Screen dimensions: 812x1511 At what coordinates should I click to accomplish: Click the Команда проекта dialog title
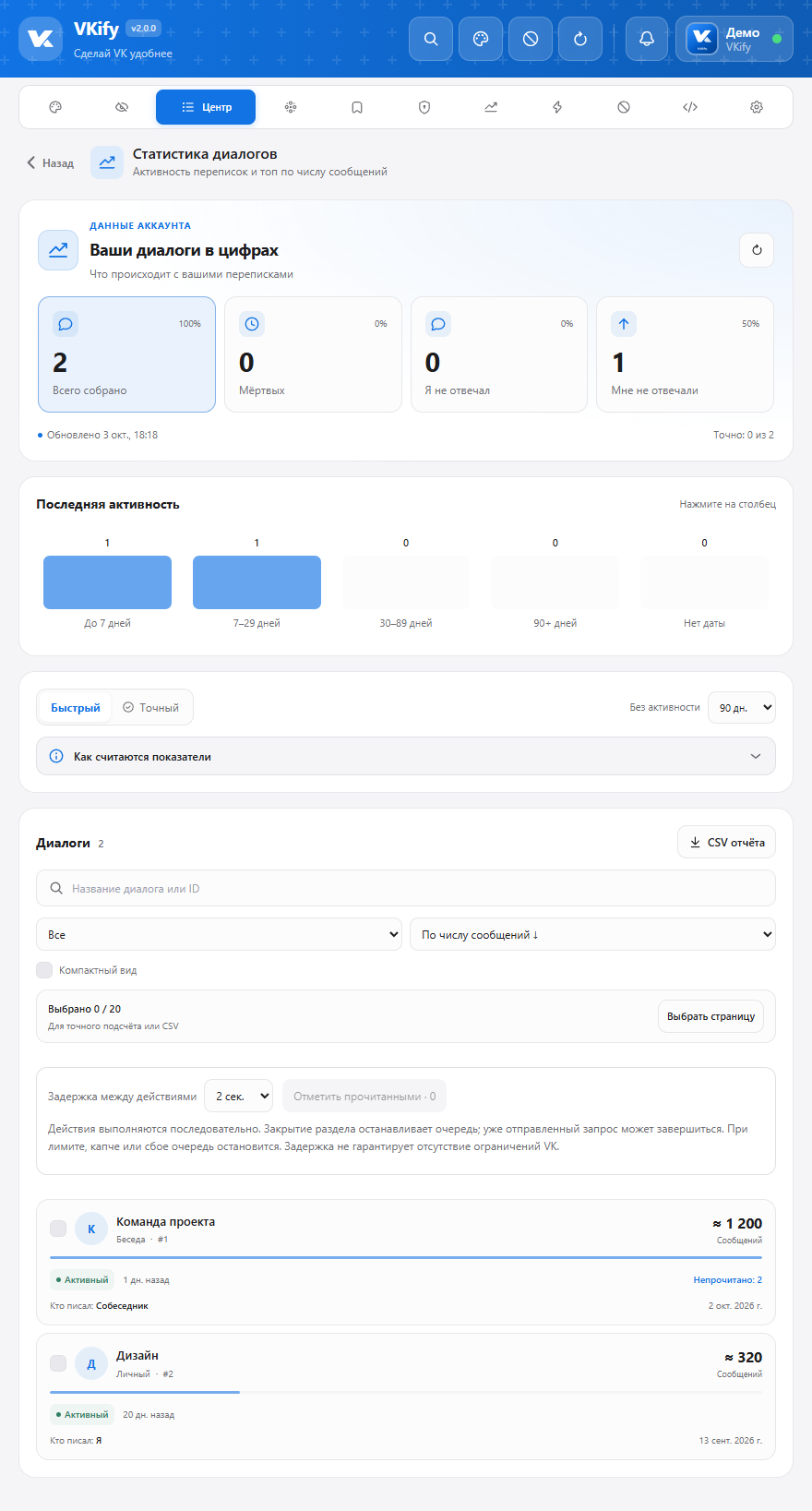(x=165, y=1221)
